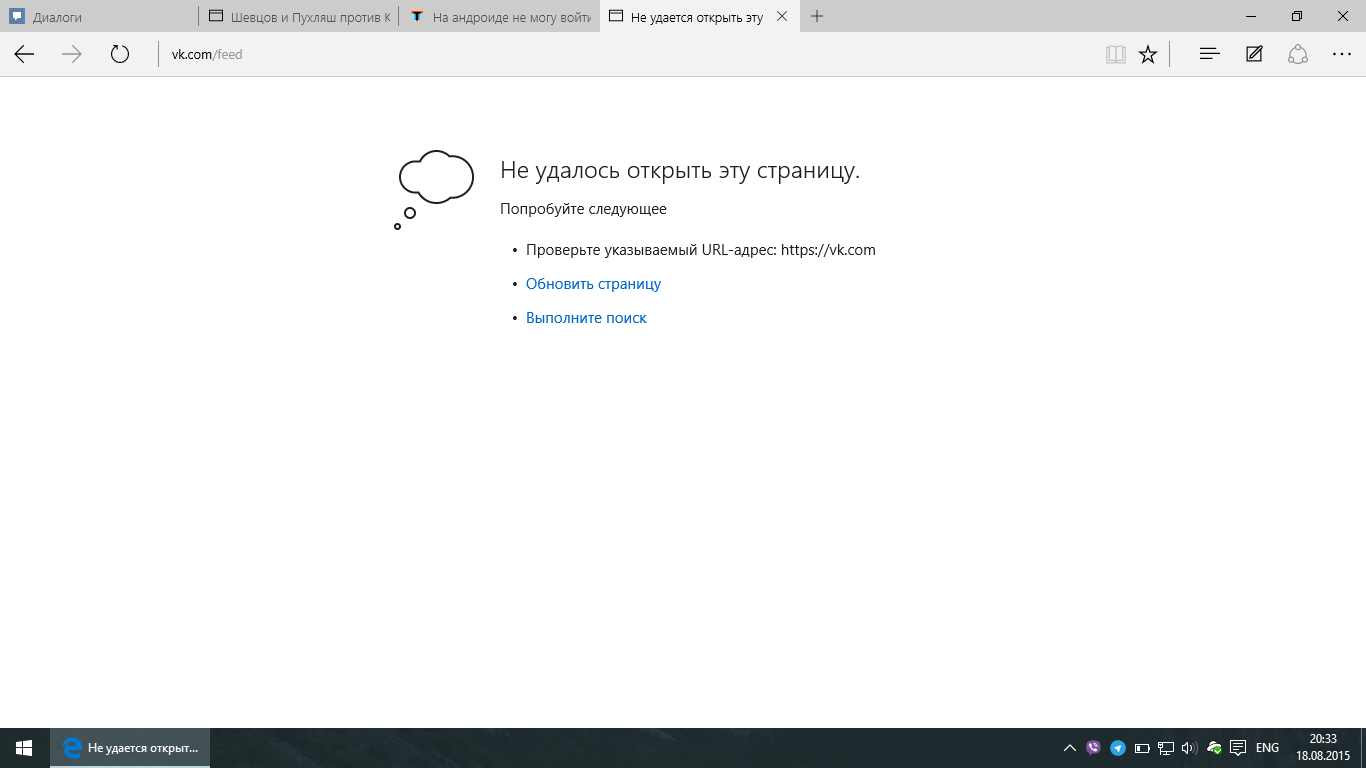1366x768 pixels.
Task: Switch to 'Шевцов и Пухляш против К' tab
Action: point(299,17)
